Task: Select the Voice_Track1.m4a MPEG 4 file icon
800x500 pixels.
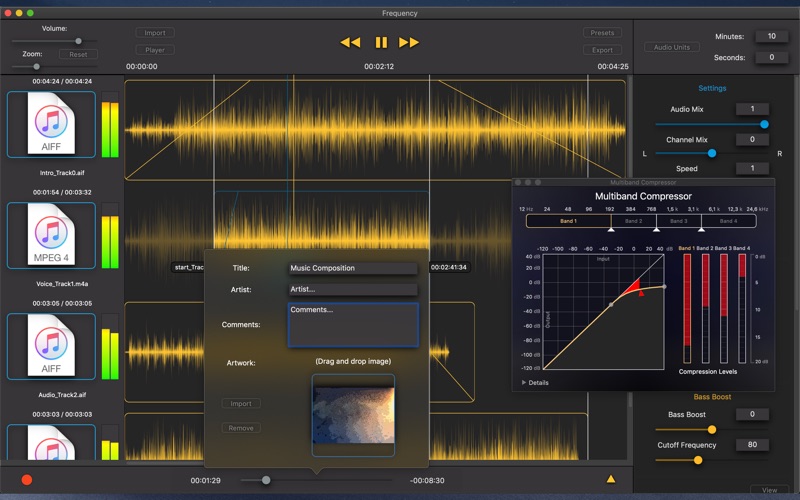Action: tap(51, 235)
